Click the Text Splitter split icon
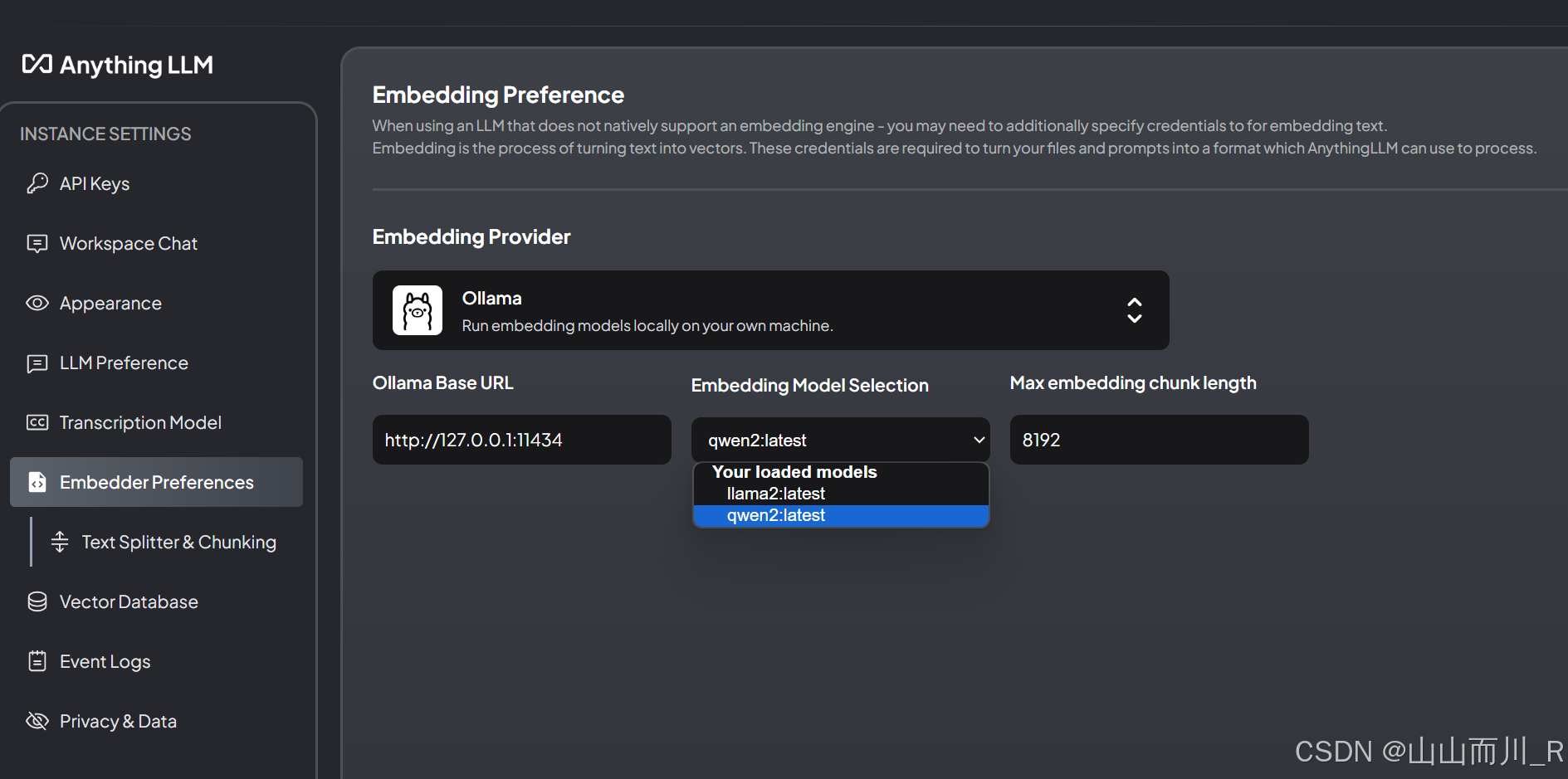1568x779 pixels. click(x=60, y=542)
